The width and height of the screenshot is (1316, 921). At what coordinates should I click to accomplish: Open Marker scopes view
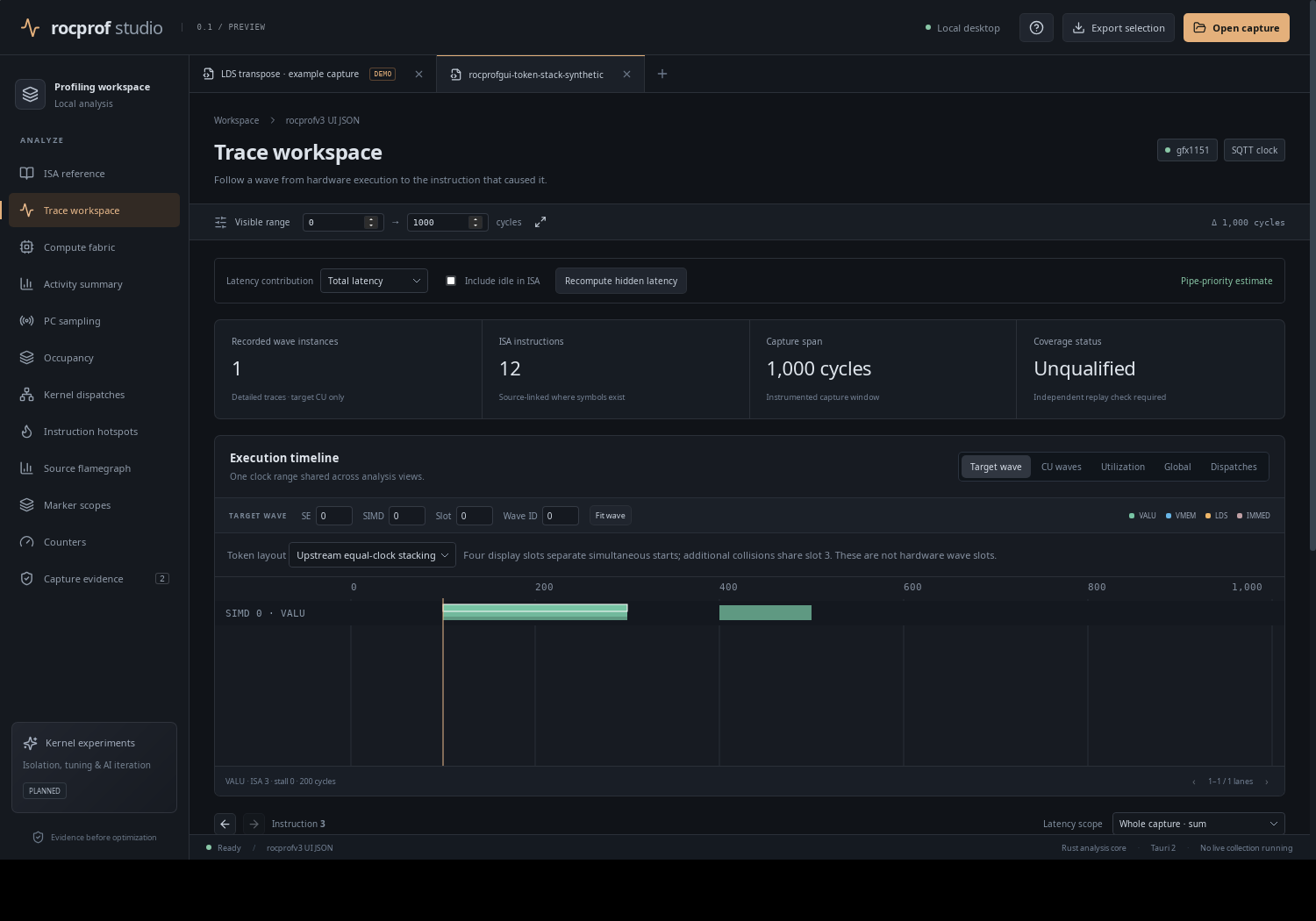94,505
